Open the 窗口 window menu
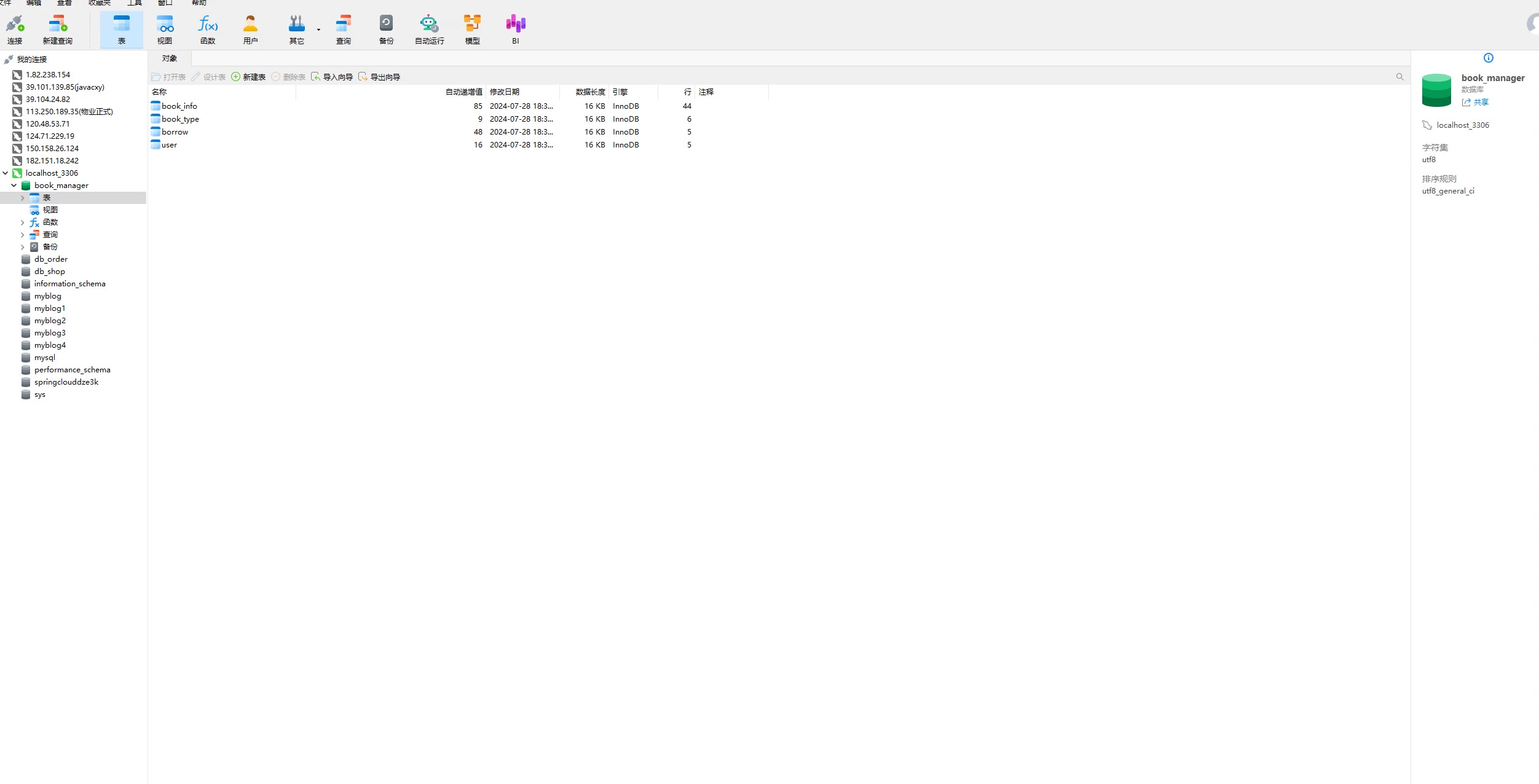 pos(165,3)
